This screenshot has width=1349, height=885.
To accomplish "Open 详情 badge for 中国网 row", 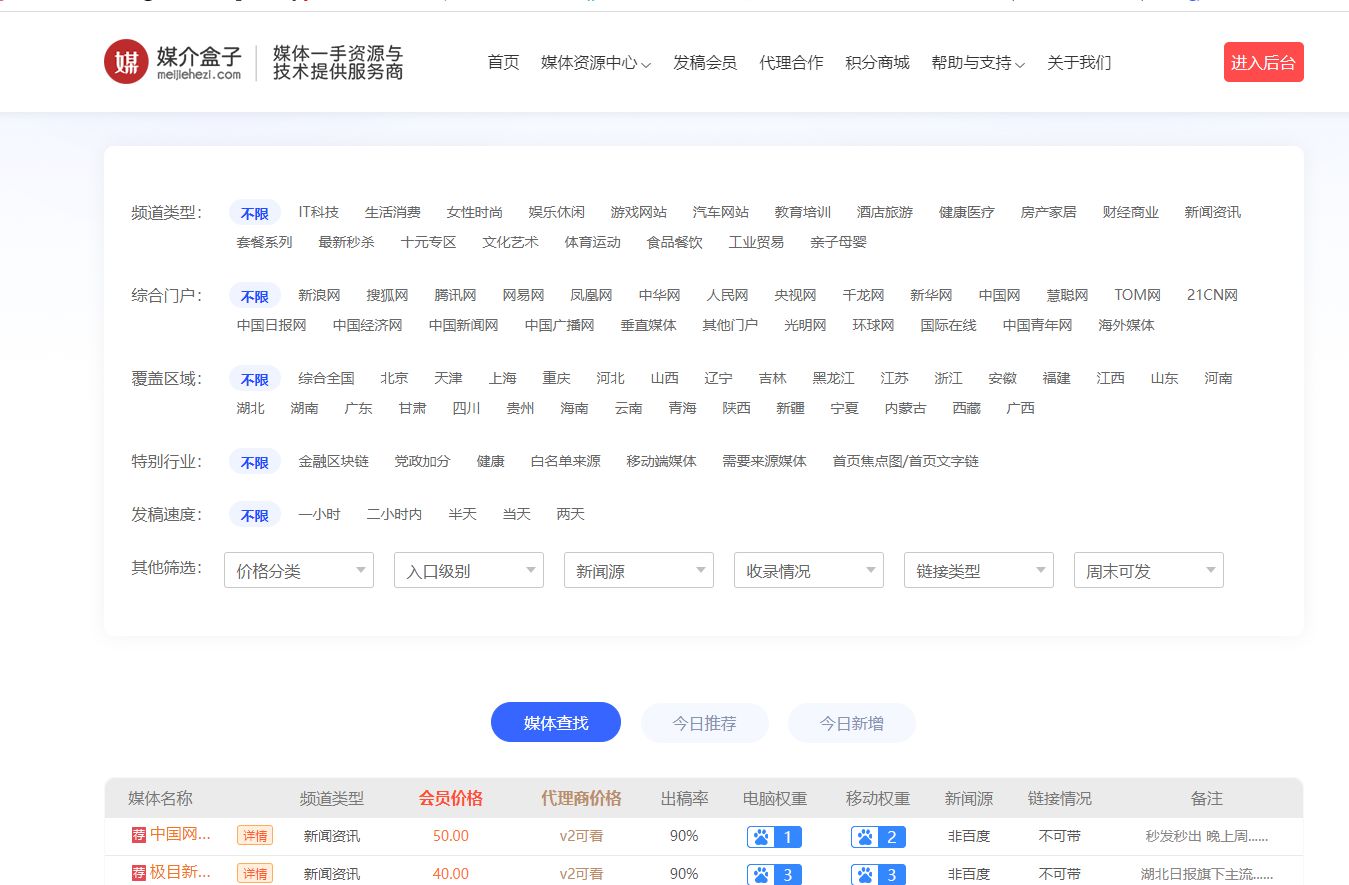I will click(x=255, y=836).
